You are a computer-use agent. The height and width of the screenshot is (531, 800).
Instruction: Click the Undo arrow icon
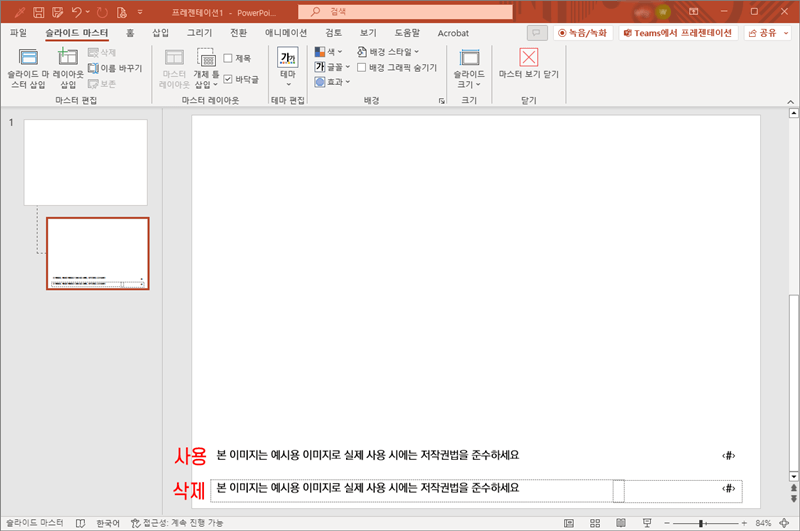(77, 12)
